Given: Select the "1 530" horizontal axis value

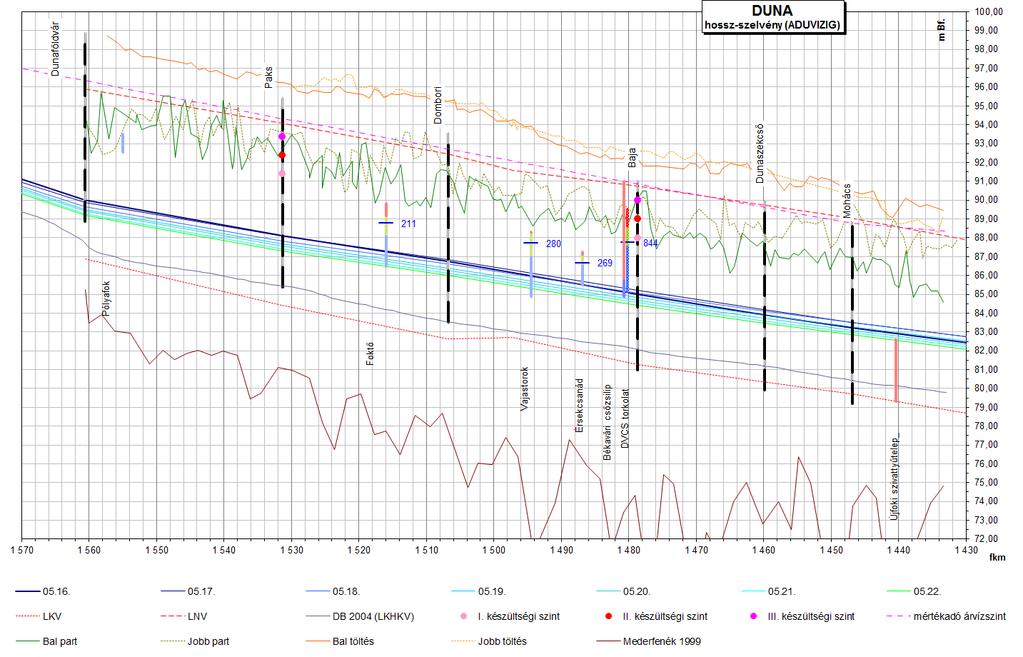Looking at the screenshot, I should (292, 550).
